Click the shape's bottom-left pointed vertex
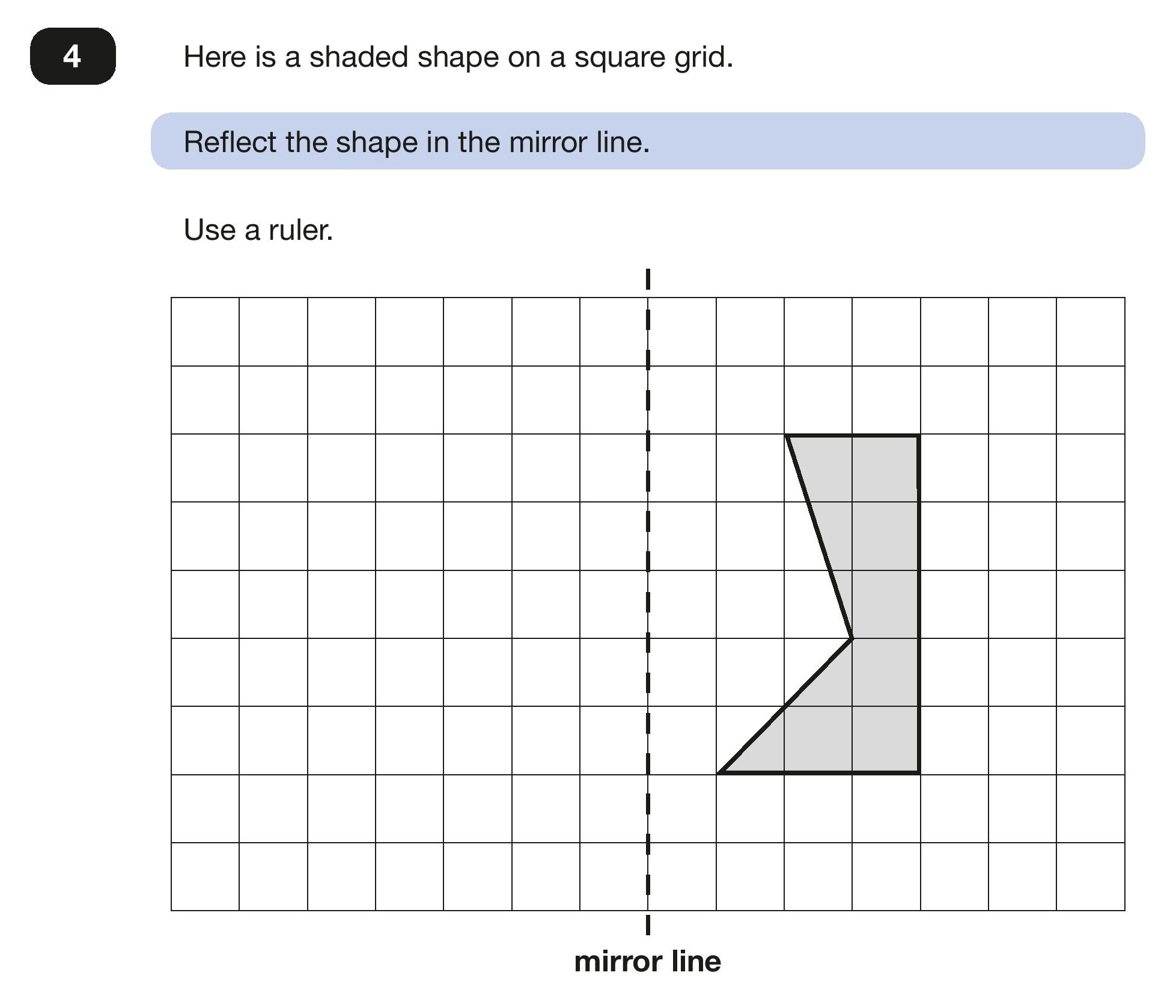 tap(719, 772)
